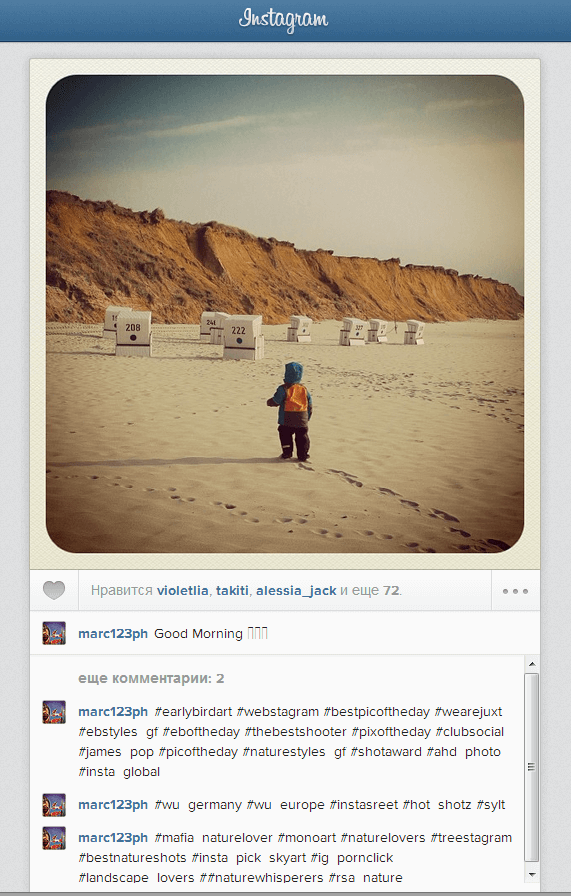Click the comments scrollbar up arrow
The width and height of the screenshot is (571, 896).
[532, 664]
